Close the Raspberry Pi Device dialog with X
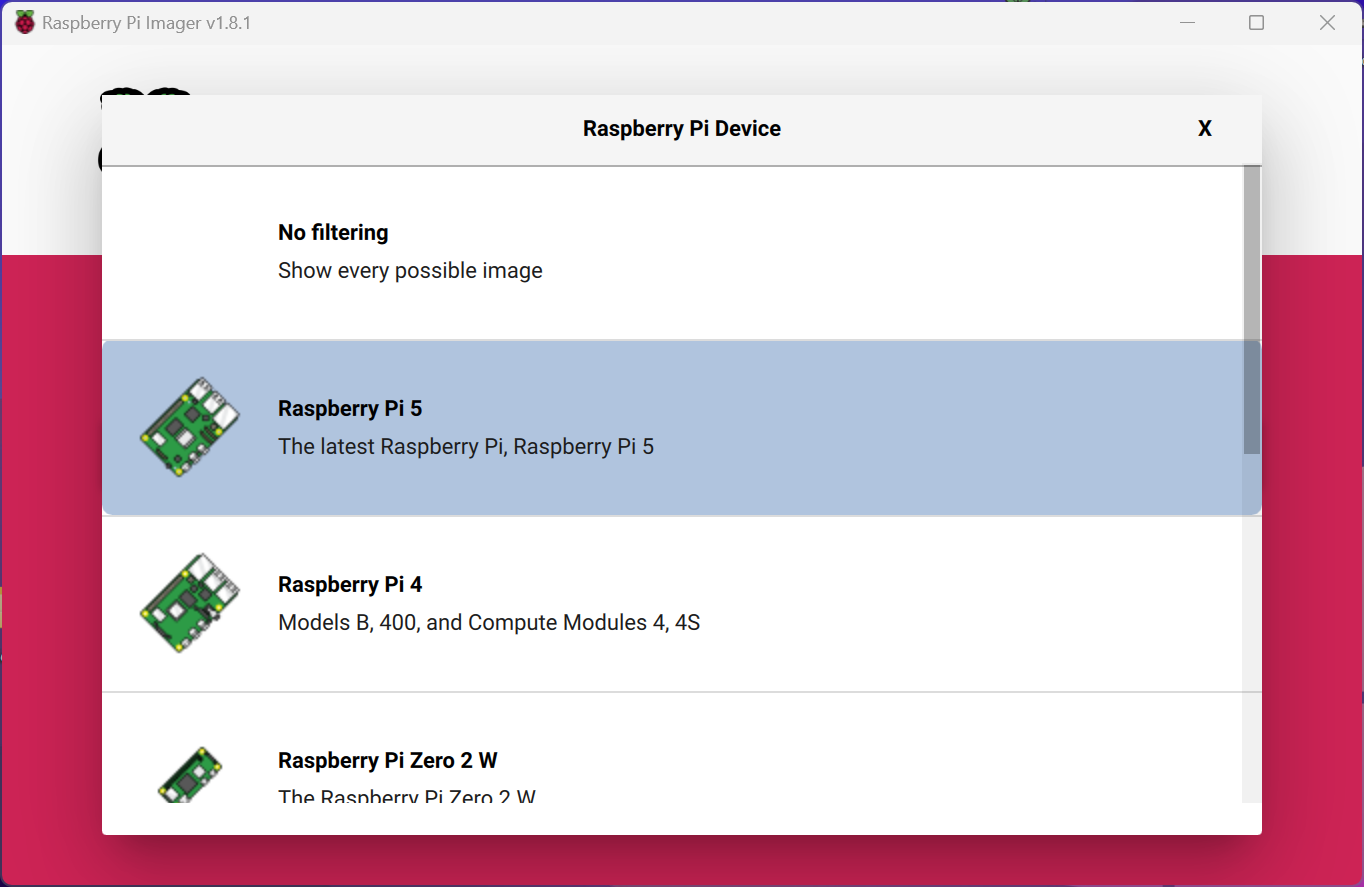Image resolution: width=1364 pixels, height=887 pixels. [x=1205, y=128]
